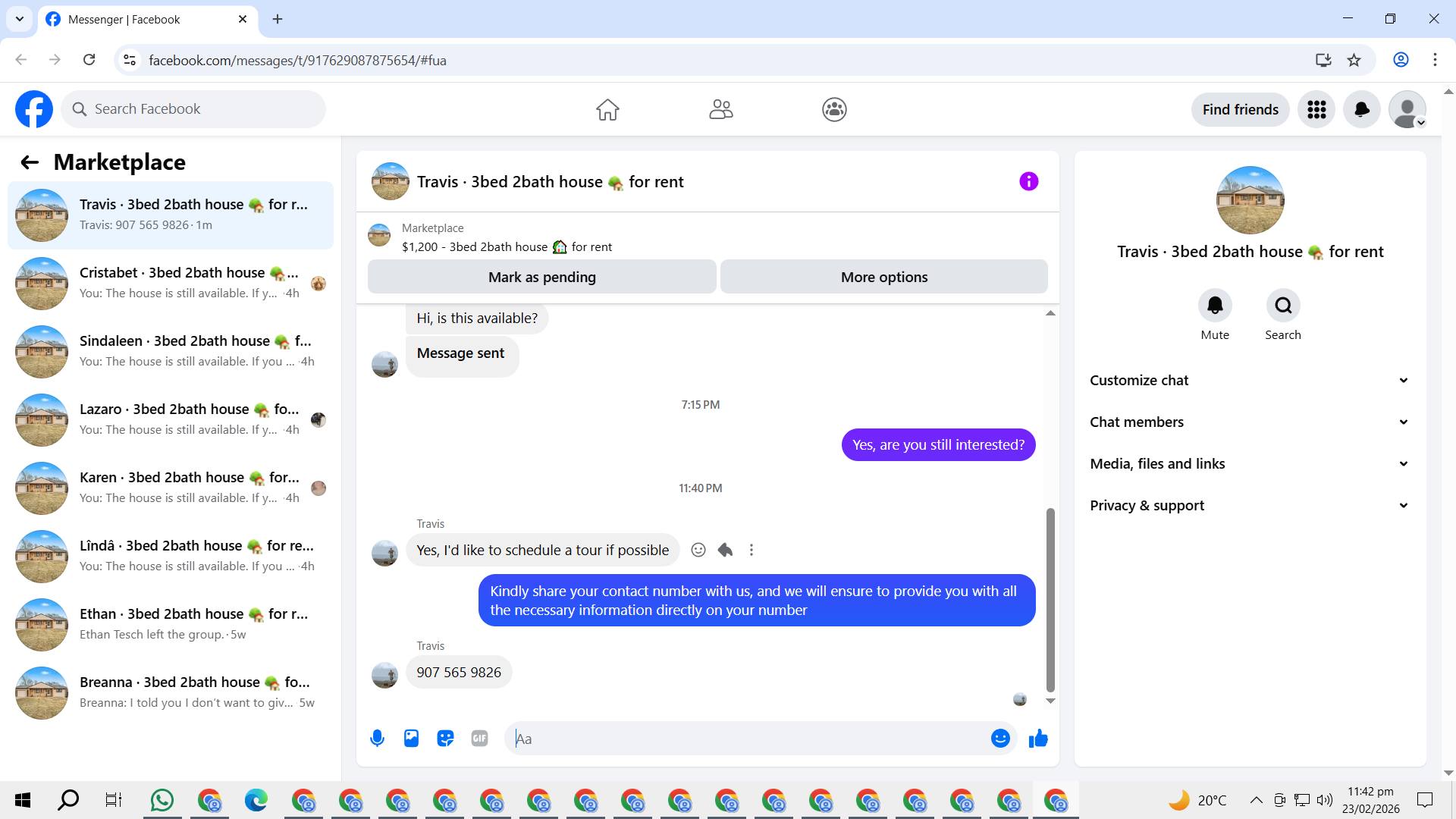Click the voice clip microphone icon

click(377, 738)
